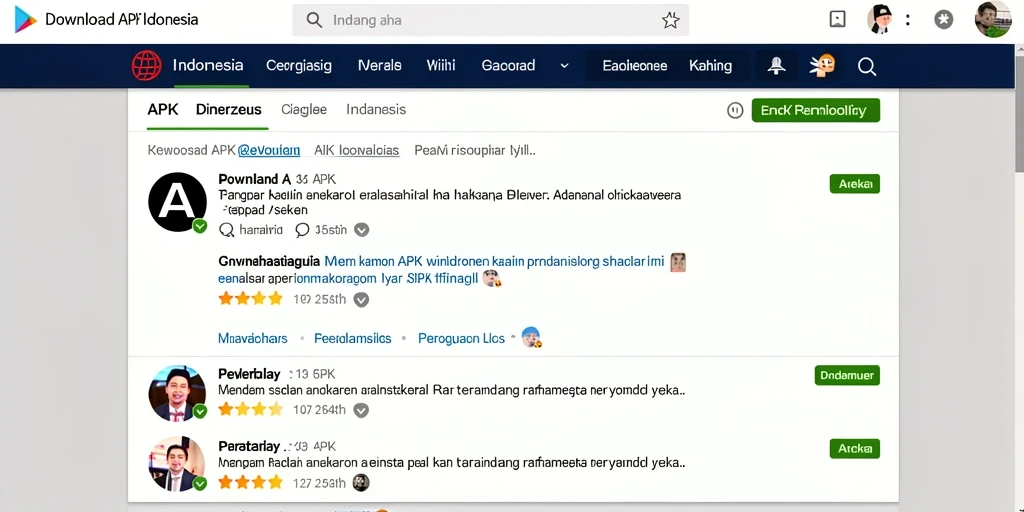This screenshot has height=512, width=1024.
Task: Open notifications bell in navy bar
Action: pyautogui.click(x=776, y=66)
